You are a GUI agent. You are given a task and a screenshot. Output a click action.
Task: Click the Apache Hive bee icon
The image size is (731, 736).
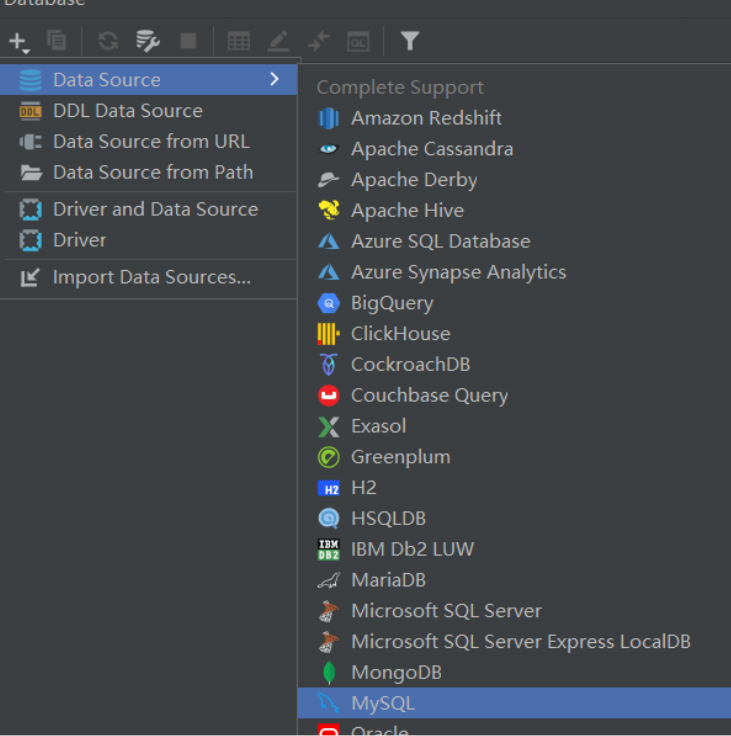[329, 210]
